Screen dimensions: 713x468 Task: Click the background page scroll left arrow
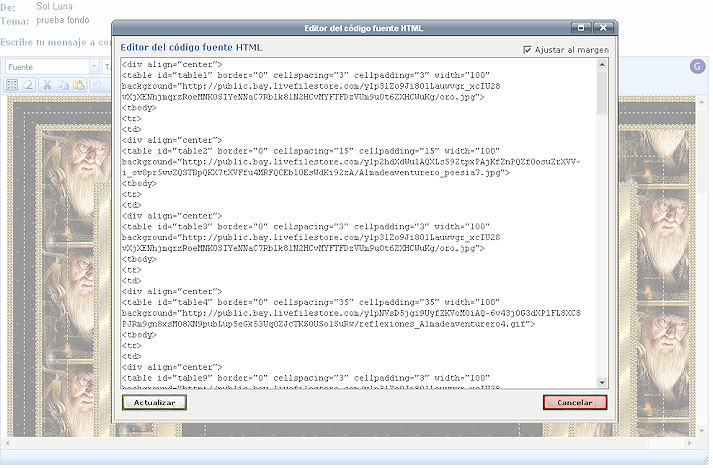(7, 443)
